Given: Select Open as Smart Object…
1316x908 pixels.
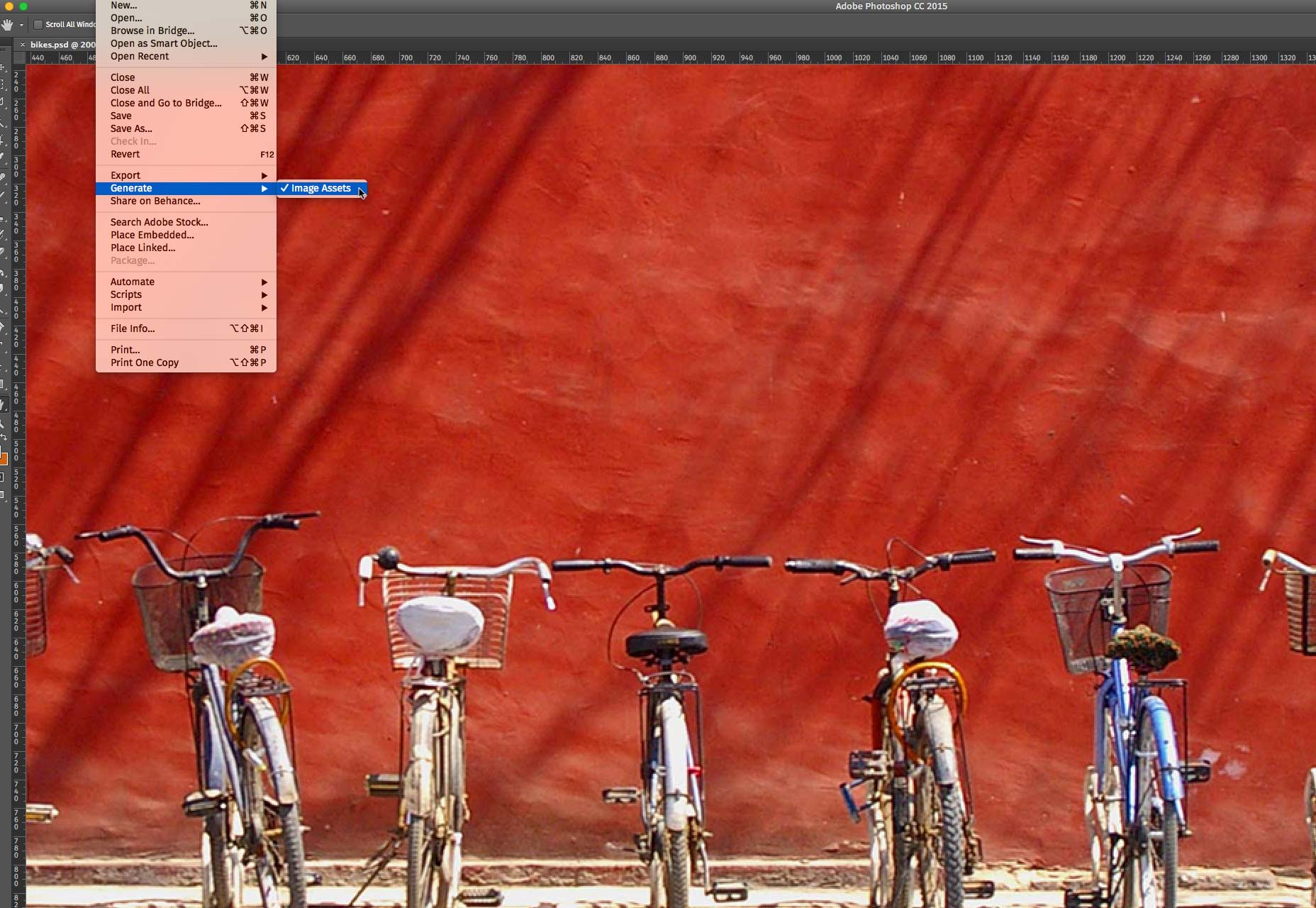Looking at the screenshot, I should click(186, 43).
